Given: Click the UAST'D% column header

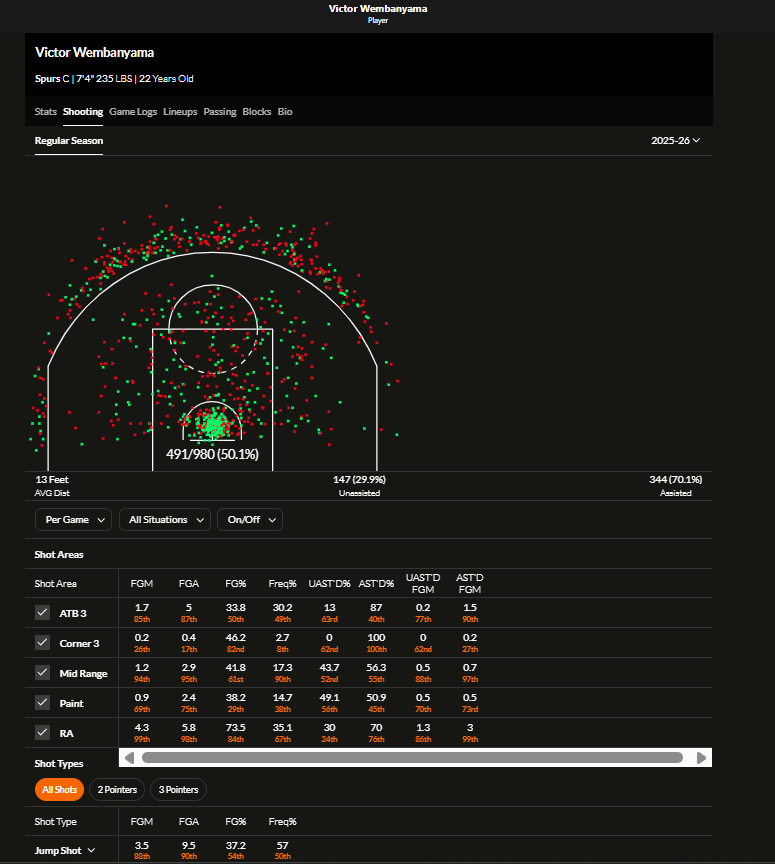Looking at the screenshot, I should tap(329, 584).
